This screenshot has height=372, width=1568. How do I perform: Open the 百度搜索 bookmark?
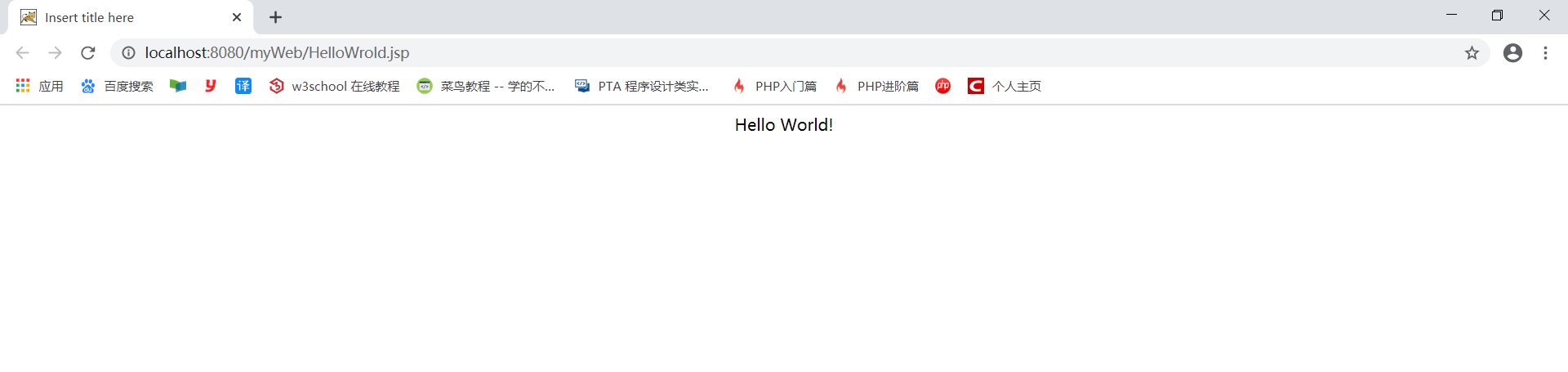(x=117, y=86)
